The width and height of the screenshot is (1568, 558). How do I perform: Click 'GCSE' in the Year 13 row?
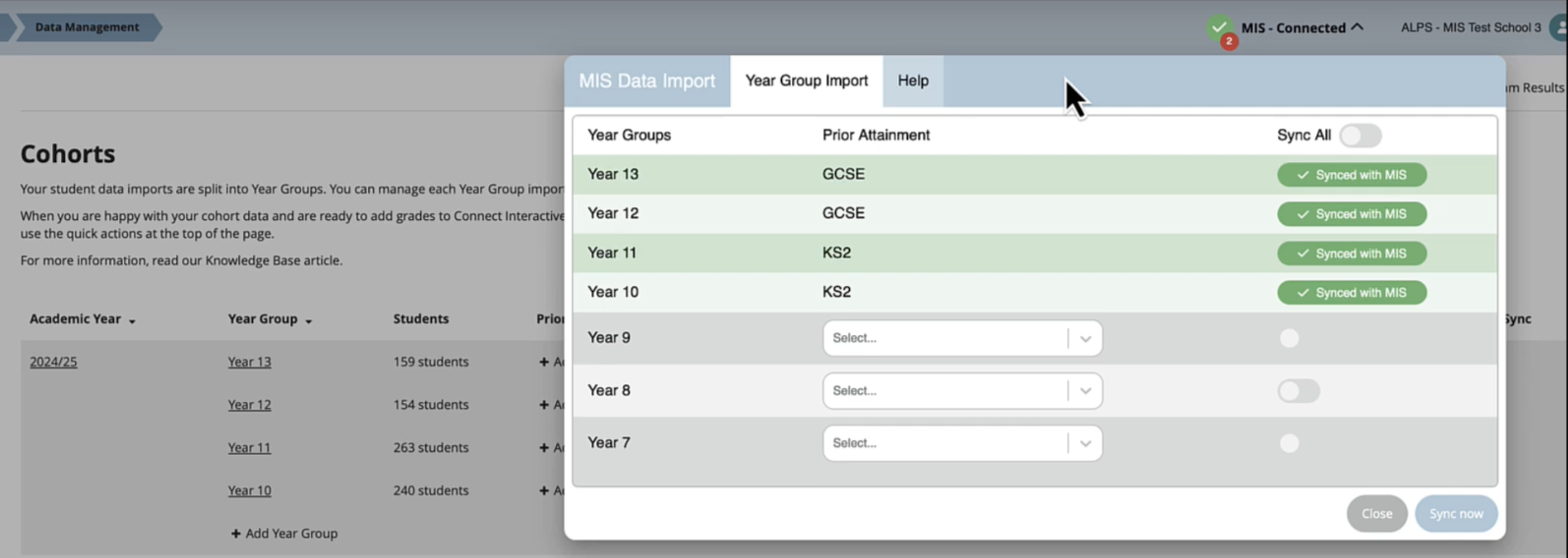[x=843, y=174]
